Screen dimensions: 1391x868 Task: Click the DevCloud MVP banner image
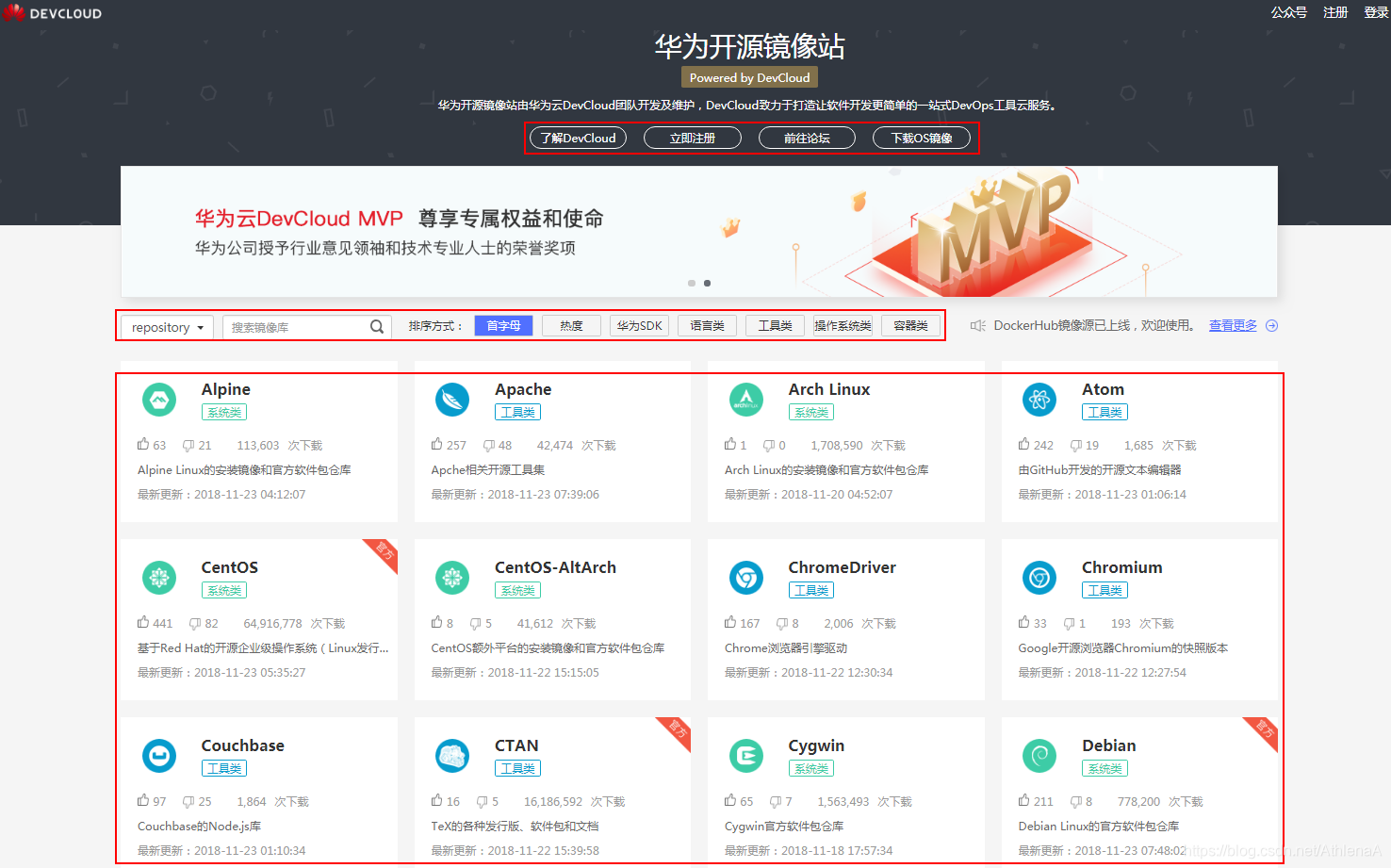[699, 231]
